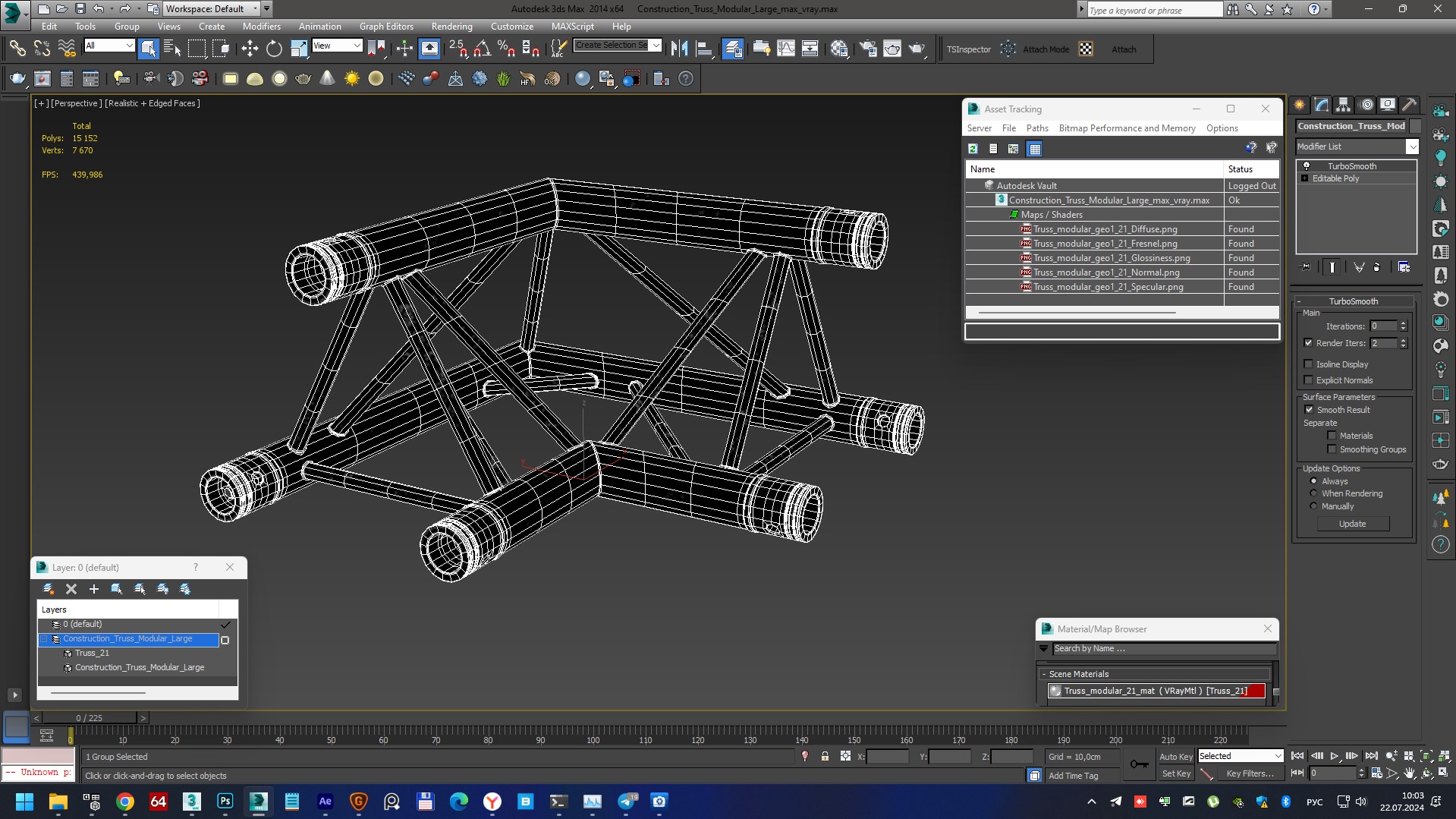Select the Select and Uniform Scale tool
This screenshot has width=1456, height=819.
[x=299, y=49]
